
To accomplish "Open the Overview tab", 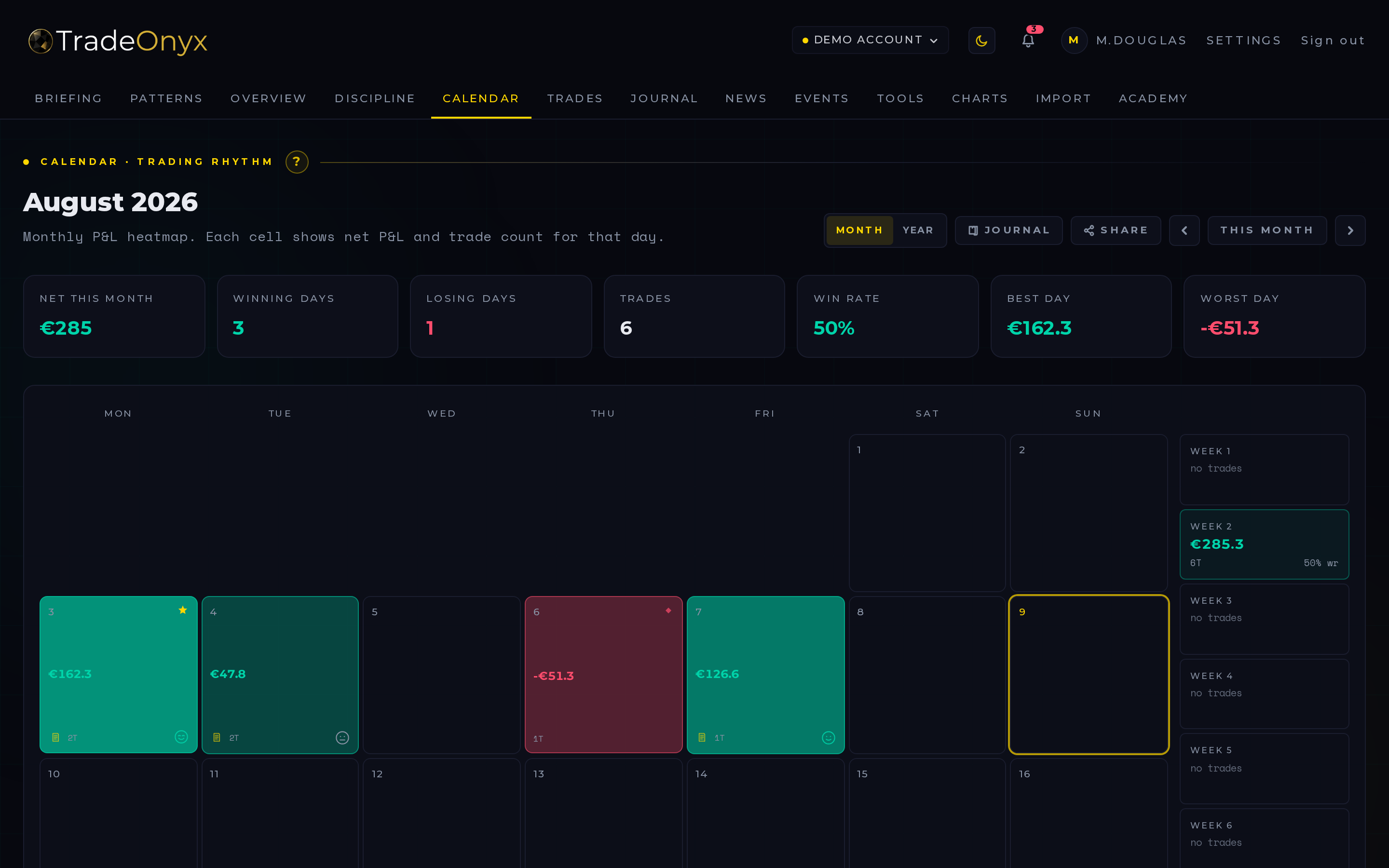I will pyautogui.click(x=269, y=99).
